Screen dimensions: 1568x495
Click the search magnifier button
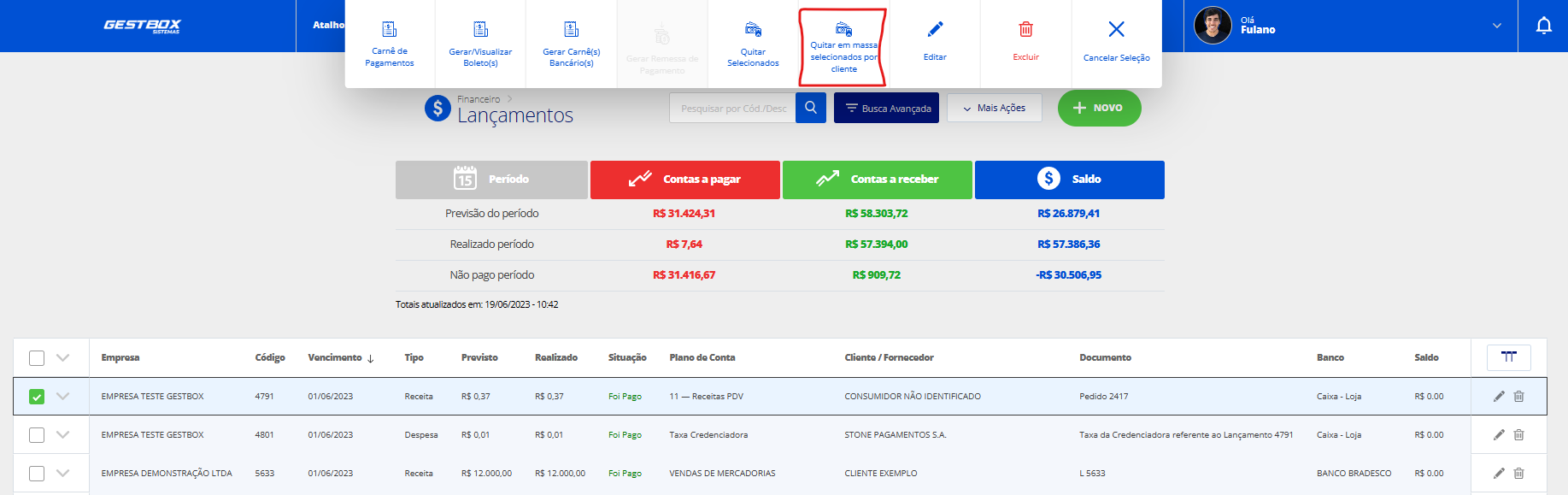811,108
